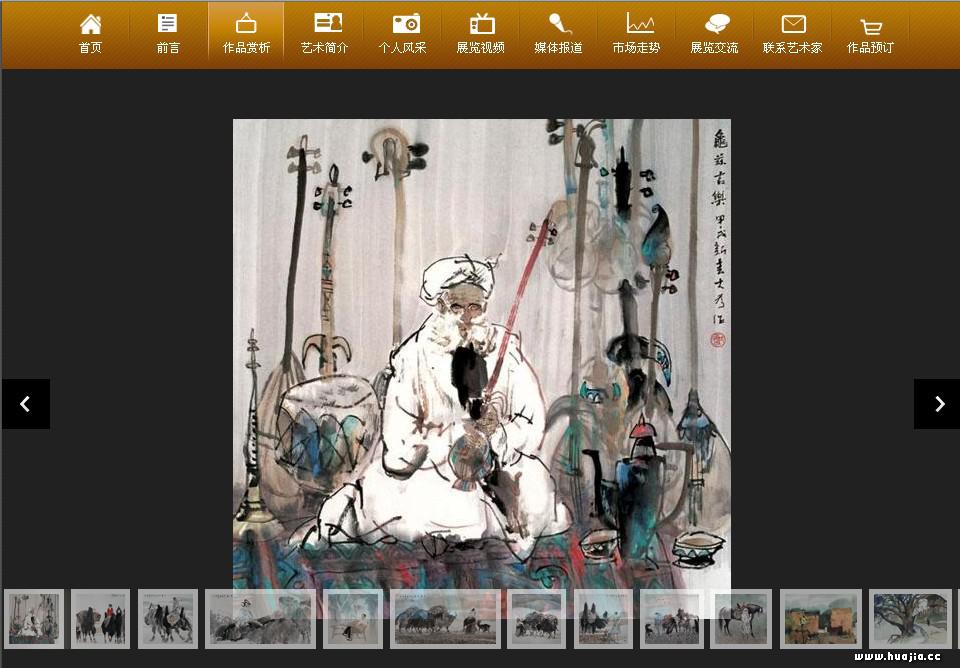Select the seated musician with instruments thumbnail
This screenshot has width=960, height=668.
tap(34, 618)
